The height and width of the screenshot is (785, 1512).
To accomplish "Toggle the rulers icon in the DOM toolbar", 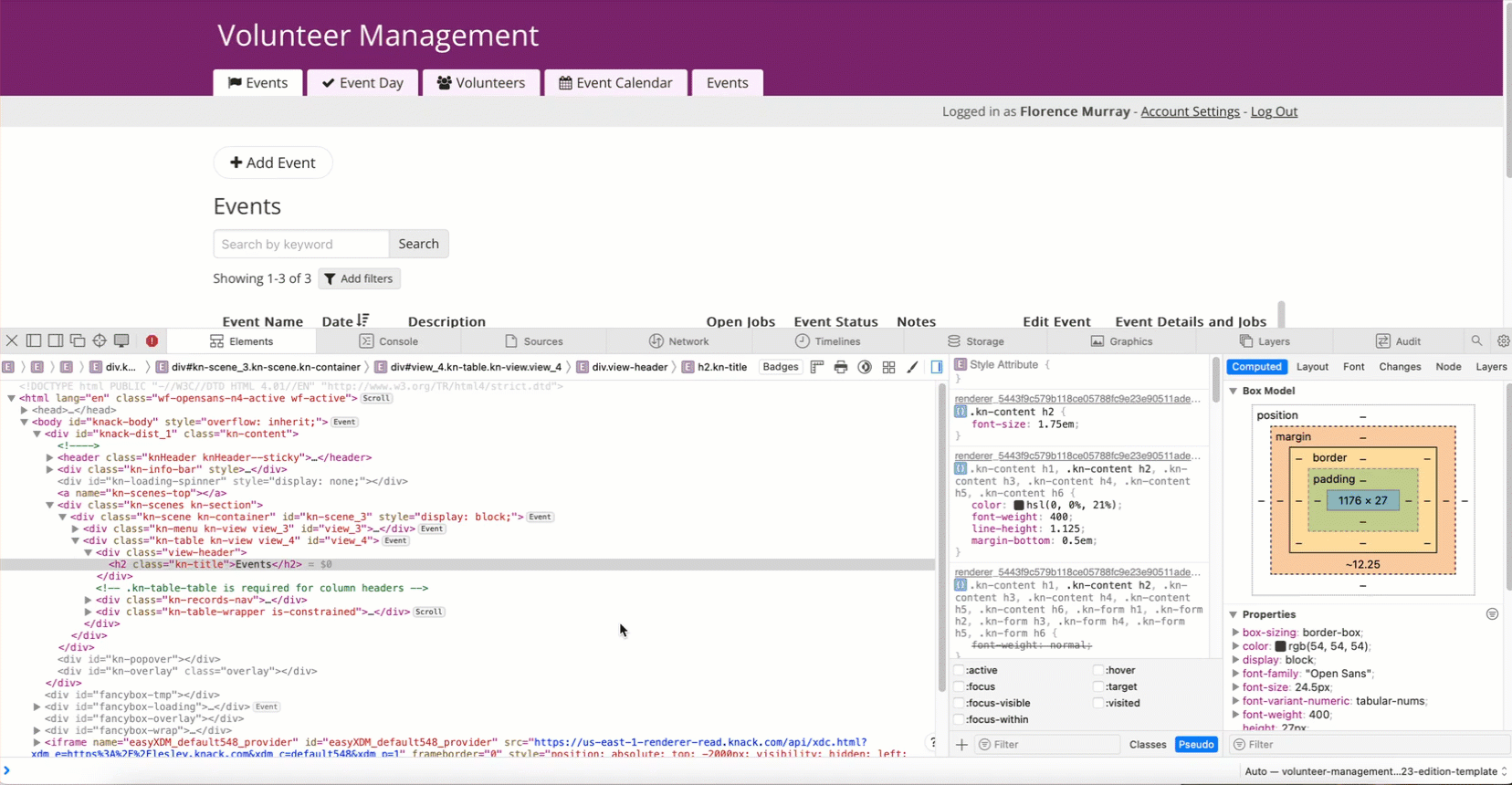I will [x=817, y=367].
